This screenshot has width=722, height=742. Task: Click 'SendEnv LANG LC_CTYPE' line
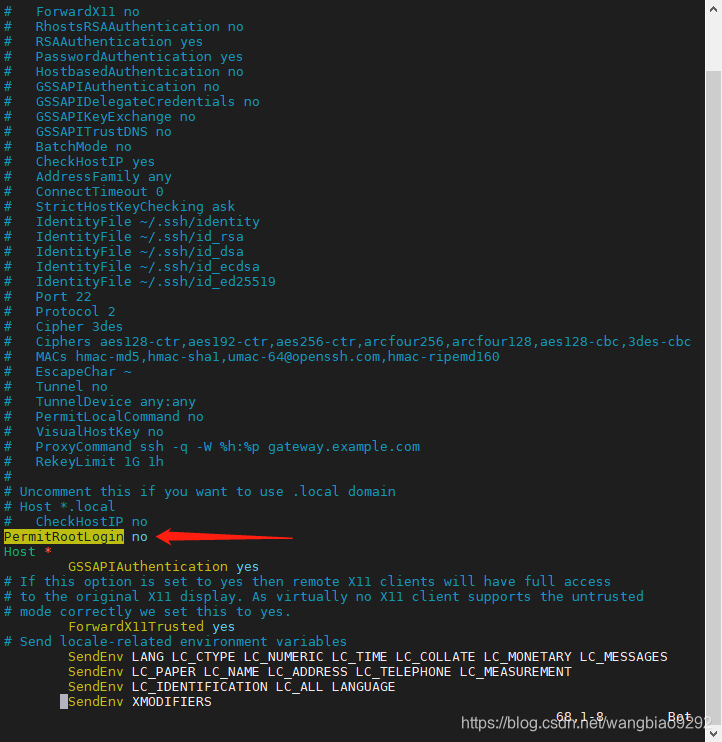(368, 657)
